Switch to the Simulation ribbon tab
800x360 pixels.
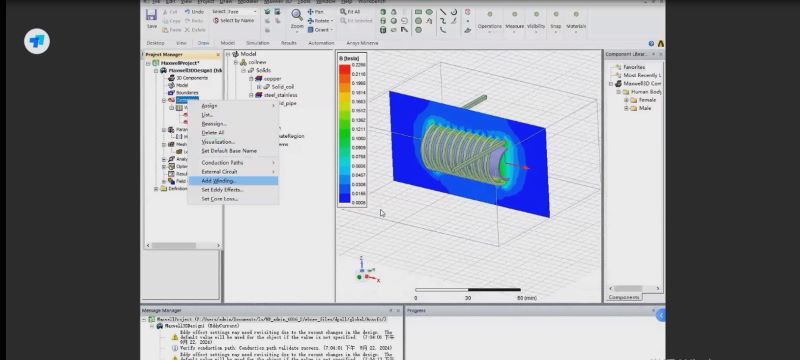tap(257, 43)
